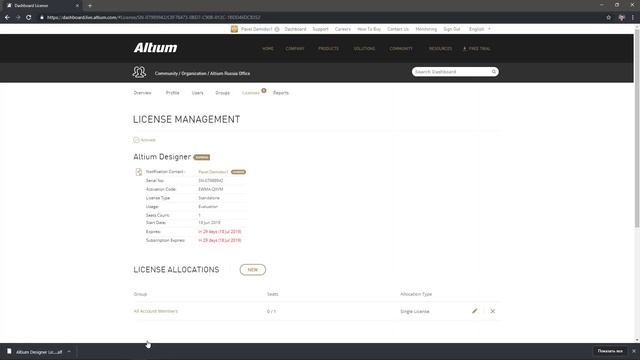Click the Activate circle icon
Viewport: 640px width, 360px height.
click(x=136, y=140)
